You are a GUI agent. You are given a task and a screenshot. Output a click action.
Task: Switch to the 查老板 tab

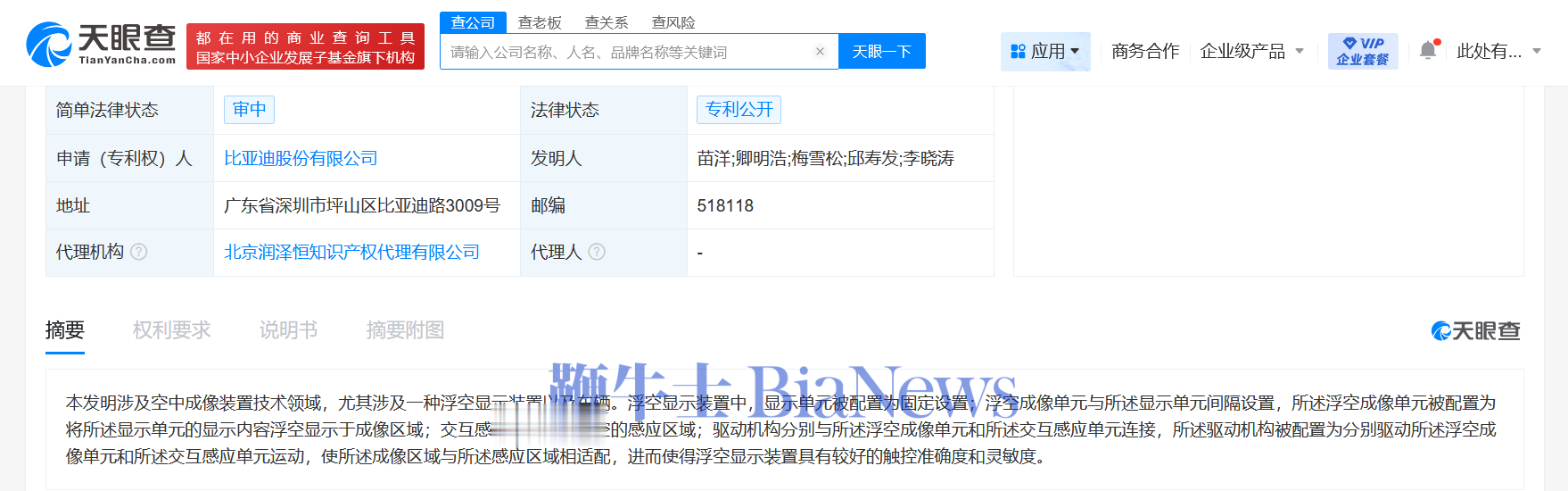point(540,22)
